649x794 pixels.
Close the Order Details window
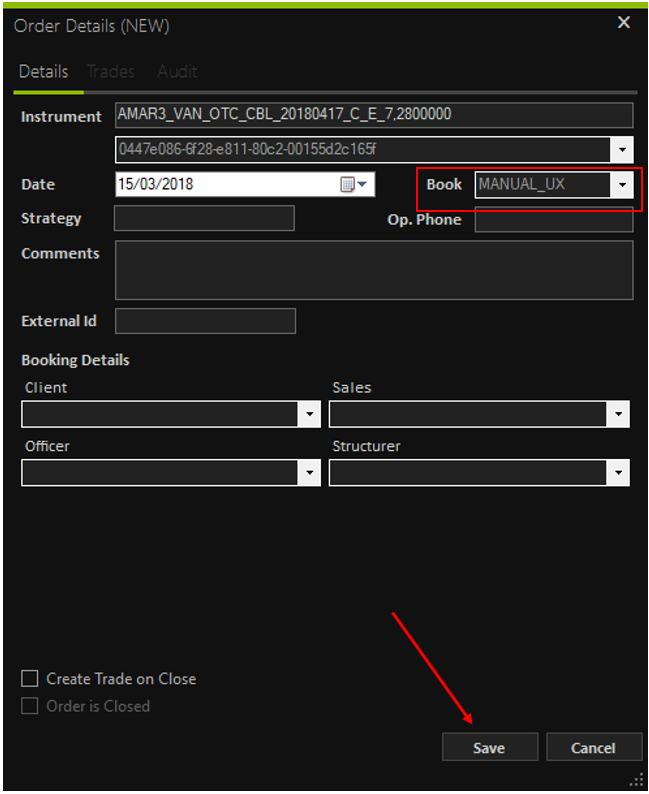pos(624,22)
